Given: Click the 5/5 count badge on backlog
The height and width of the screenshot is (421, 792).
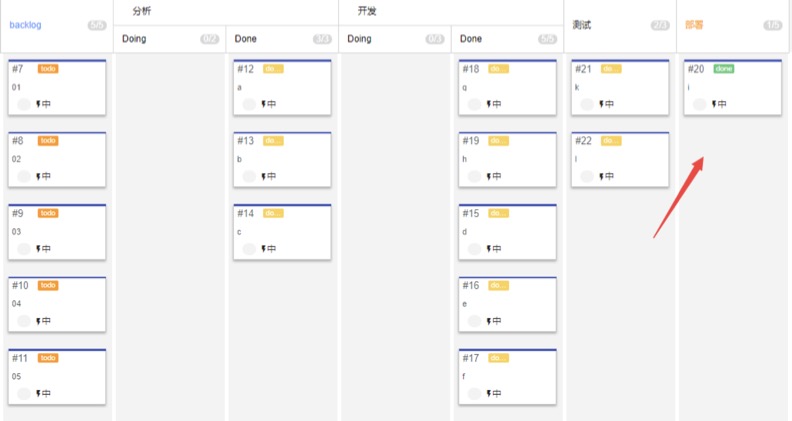Looking at the screenshot, I should (97, 25).
